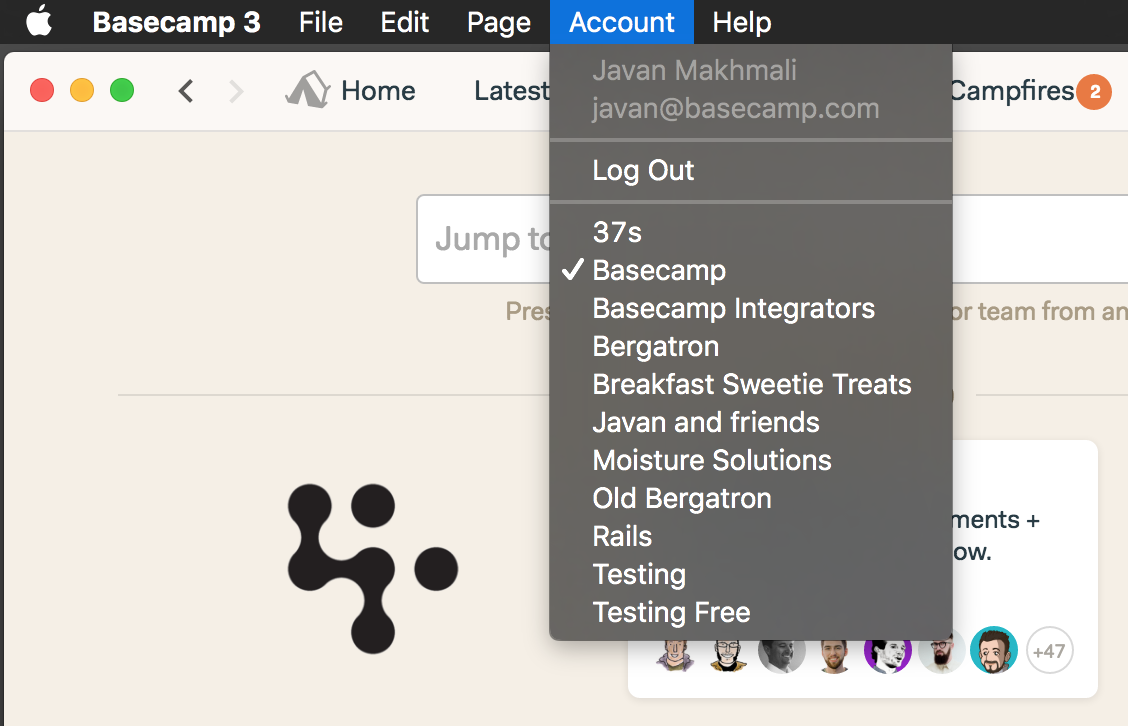Go forward with the right chevron arrow
This screenshot has height=726, width=1128.
(x=236, y=91)
